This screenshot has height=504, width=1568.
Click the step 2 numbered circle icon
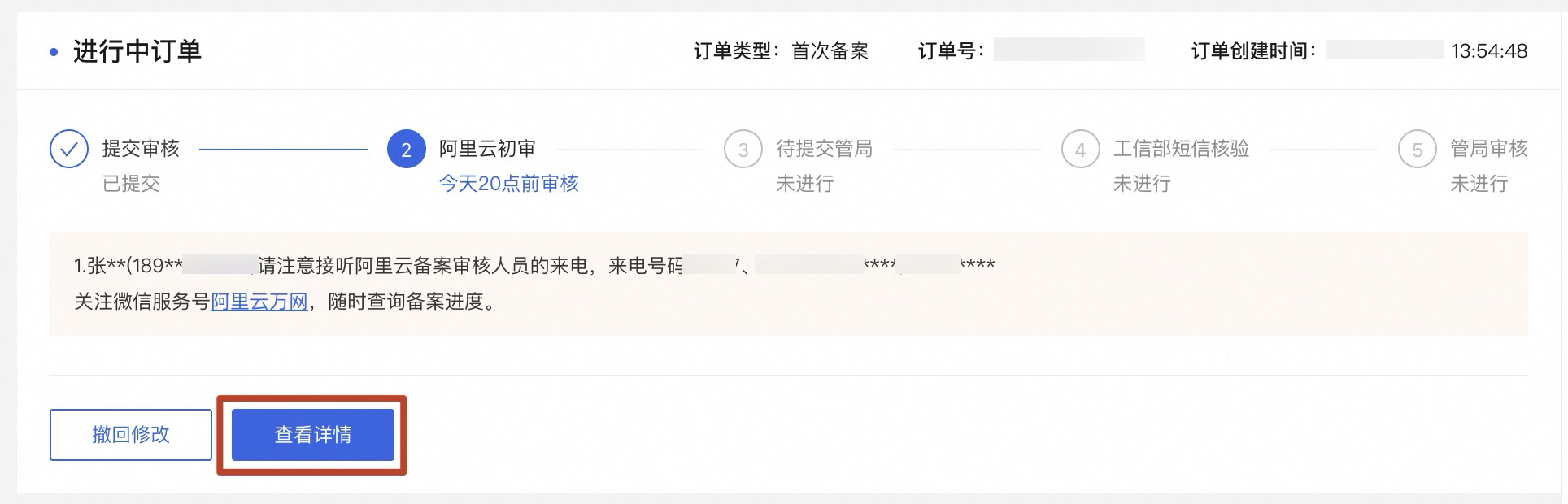coord(406,150)
